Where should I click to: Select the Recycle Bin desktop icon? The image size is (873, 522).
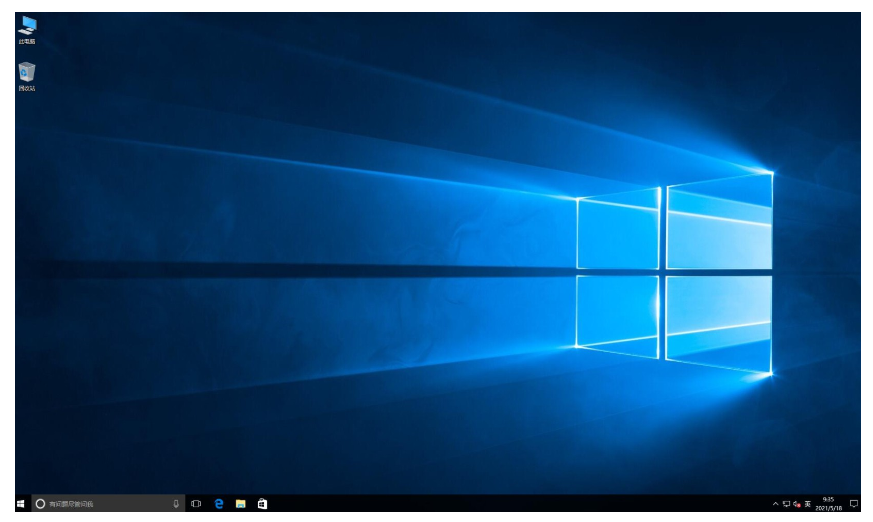[27, 77]
